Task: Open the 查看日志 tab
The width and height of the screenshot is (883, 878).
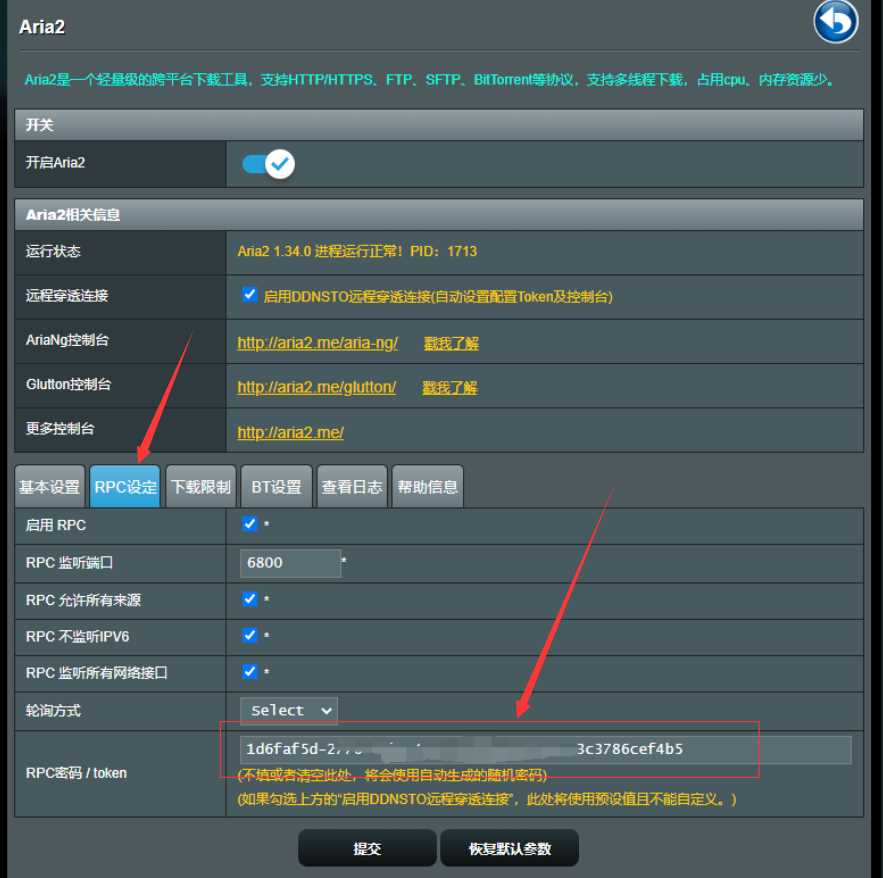Action: click(x=352, y=487)
